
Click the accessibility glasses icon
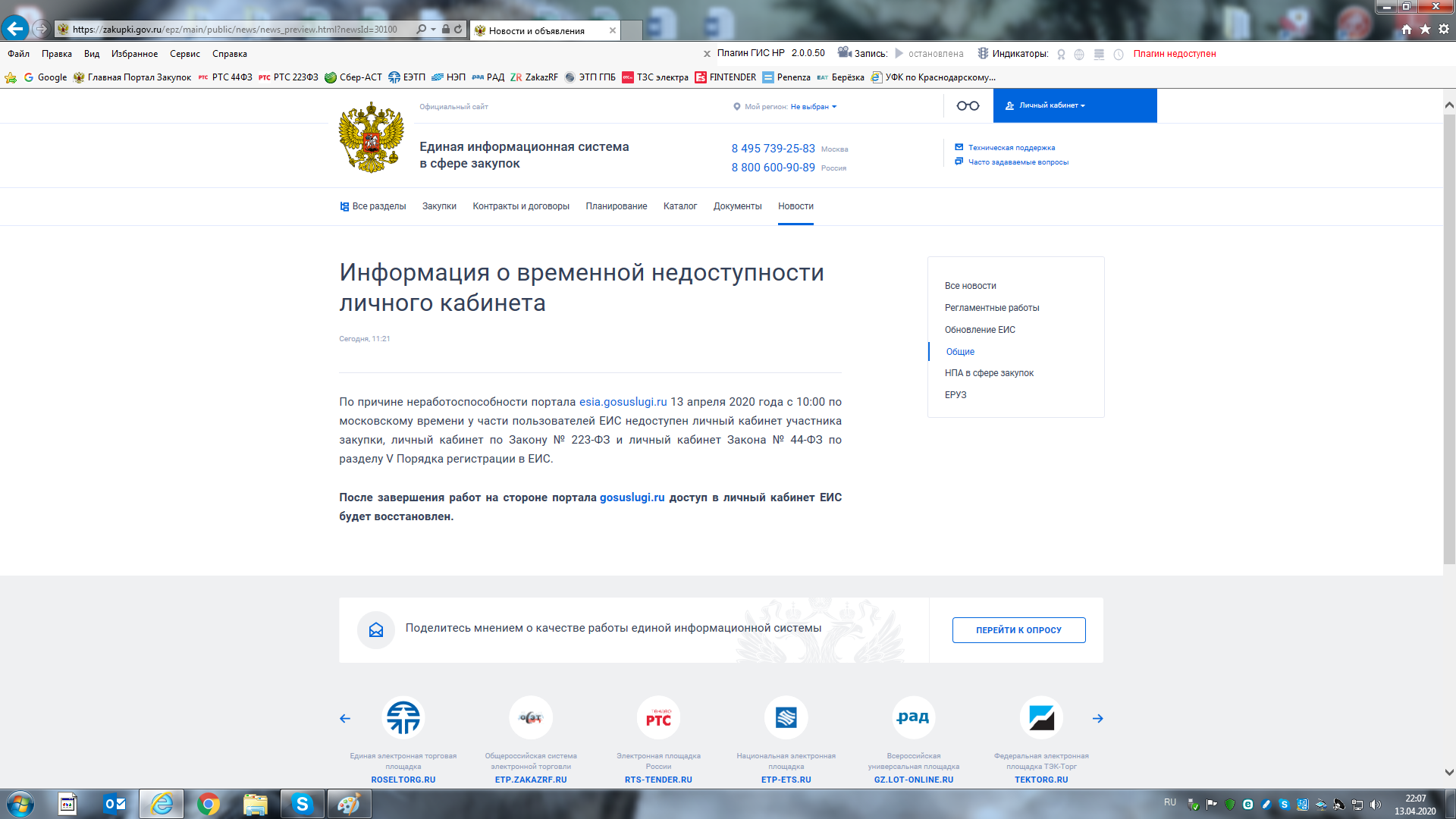(968, 106)
